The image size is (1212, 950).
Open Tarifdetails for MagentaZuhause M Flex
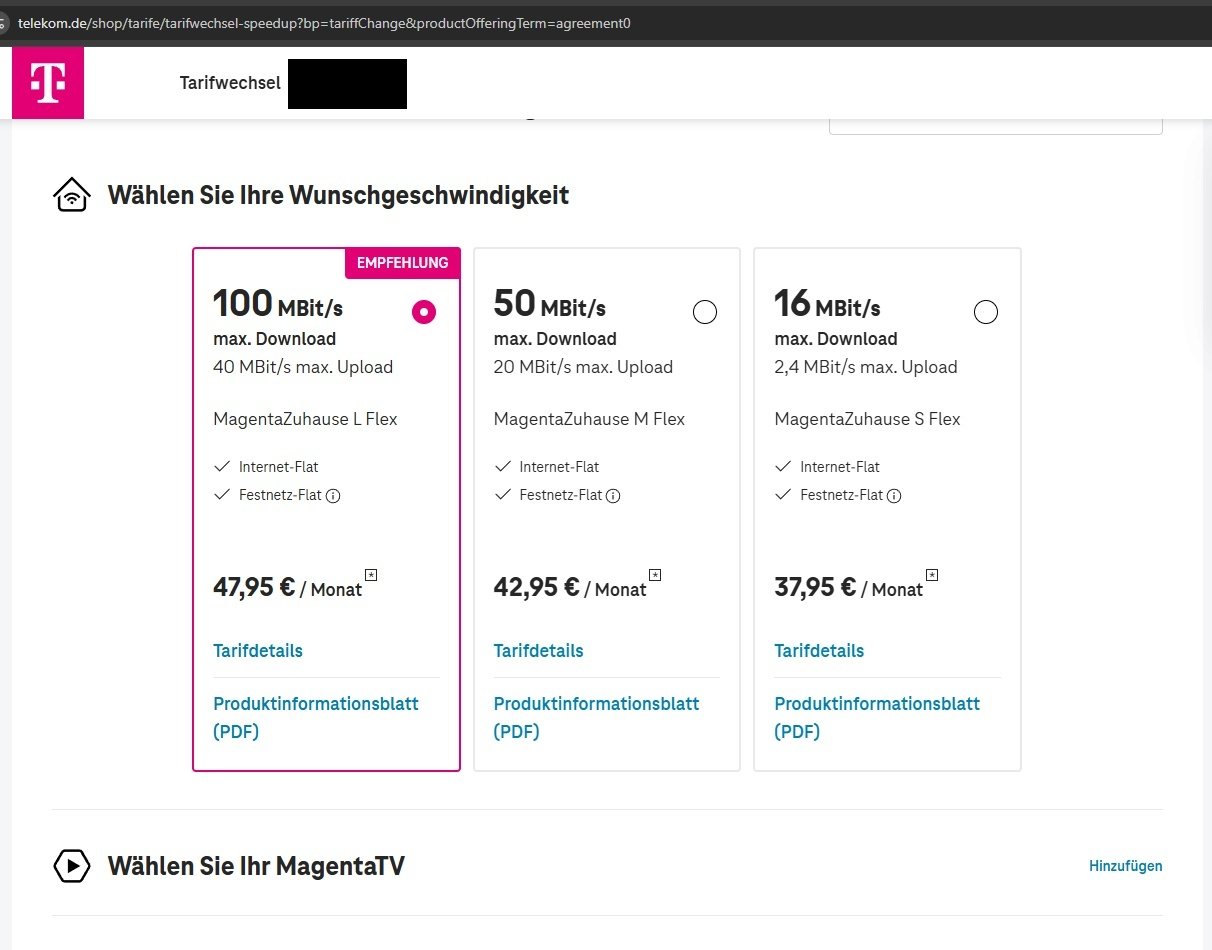tap(539, 651)
